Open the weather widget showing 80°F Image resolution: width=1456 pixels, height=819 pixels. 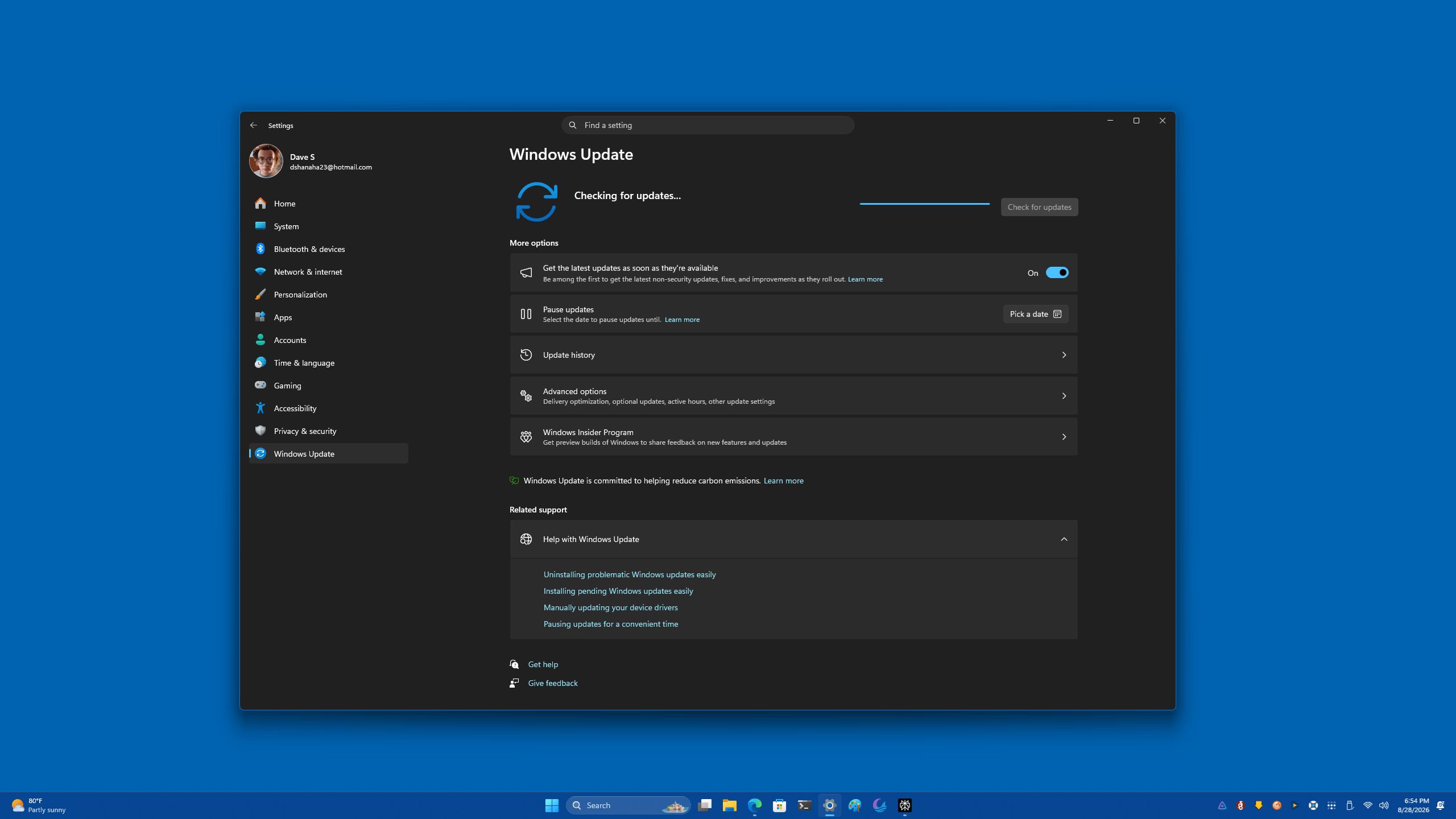pos(39,805)
